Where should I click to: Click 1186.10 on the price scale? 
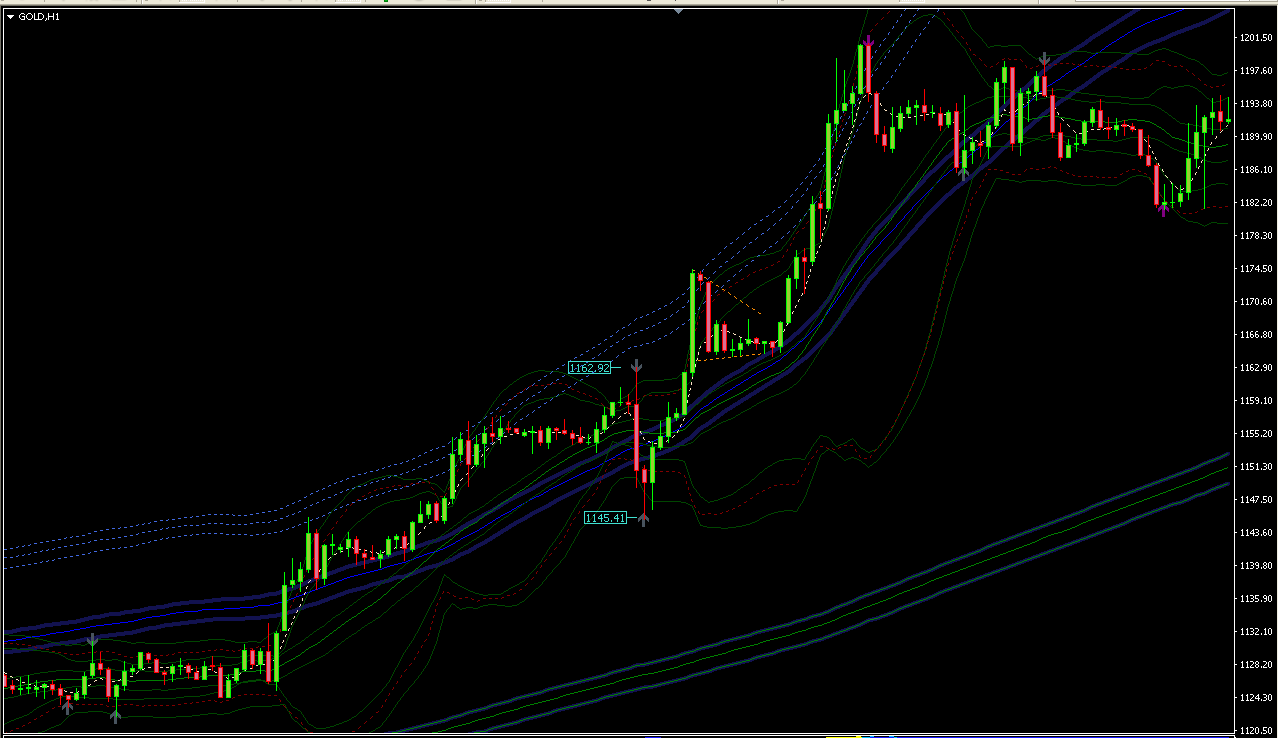click(x=1255, y=170)
